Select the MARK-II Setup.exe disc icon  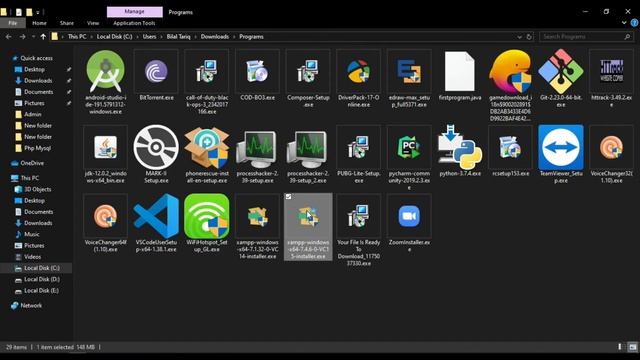pyautogui.click(x=156, y=147)
